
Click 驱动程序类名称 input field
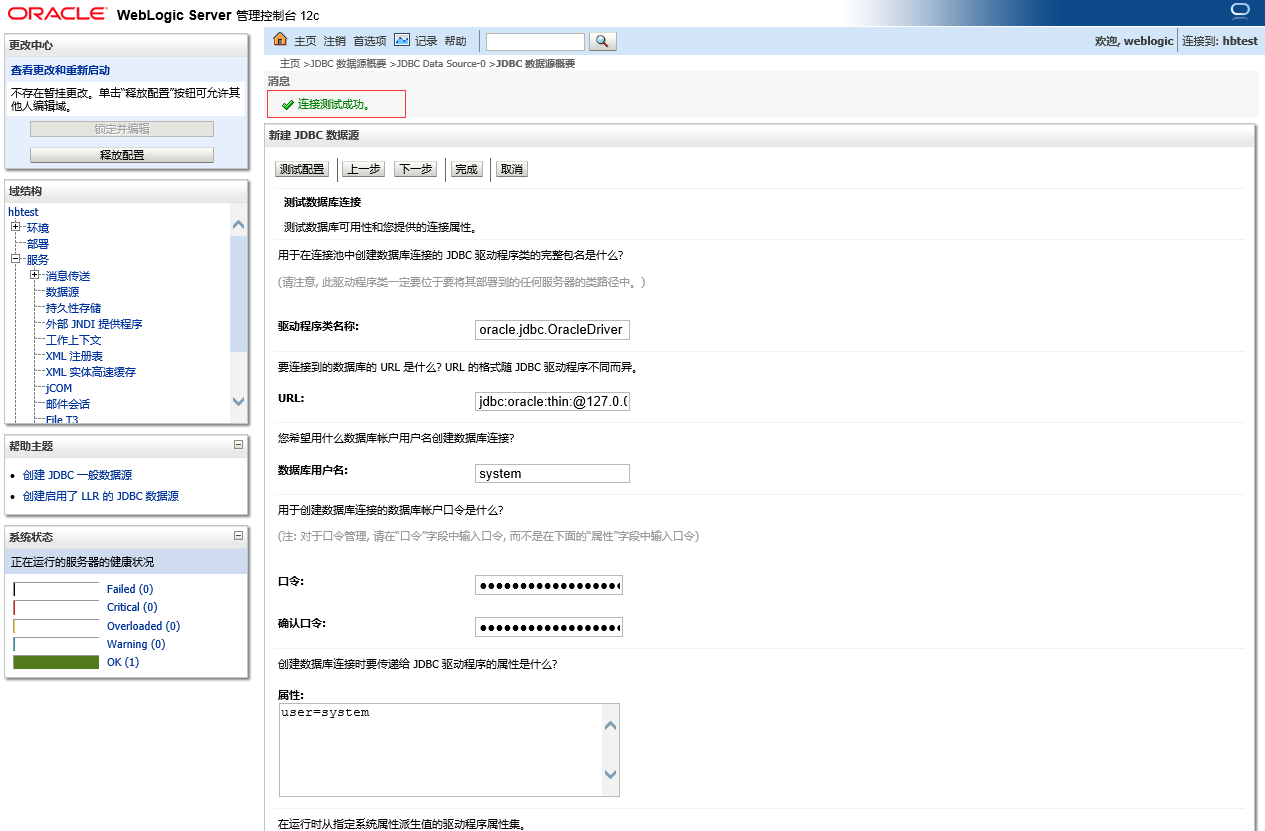click(552, 329)
